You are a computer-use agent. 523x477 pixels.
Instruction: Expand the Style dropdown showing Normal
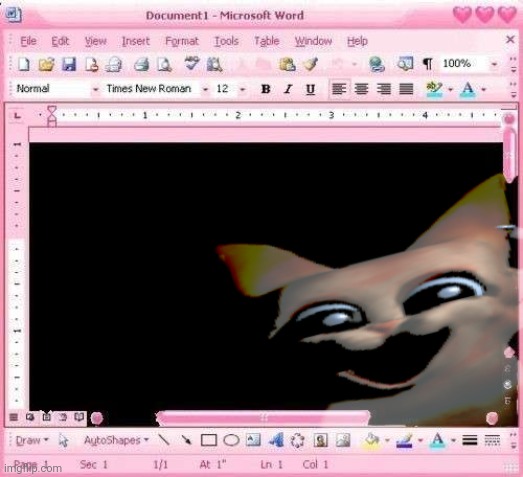[x=96, y=89]
